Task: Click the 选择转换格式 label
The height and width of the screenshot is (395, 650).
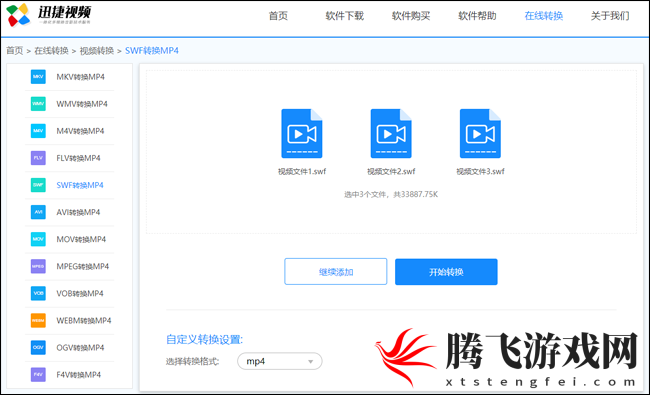Action: pos(192,361)
